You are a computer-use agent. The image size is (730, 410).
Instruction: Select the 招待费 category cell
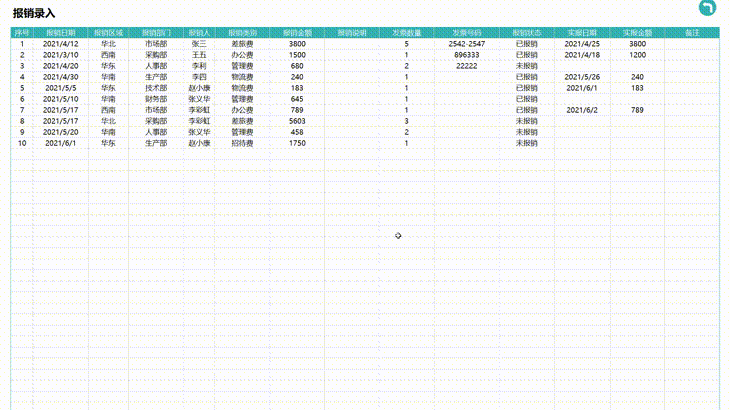[x=243, y=143]
